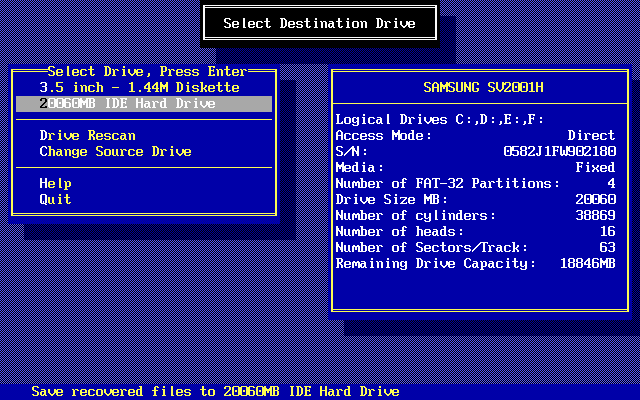Click the Direct access mode value

pos(591,136)
